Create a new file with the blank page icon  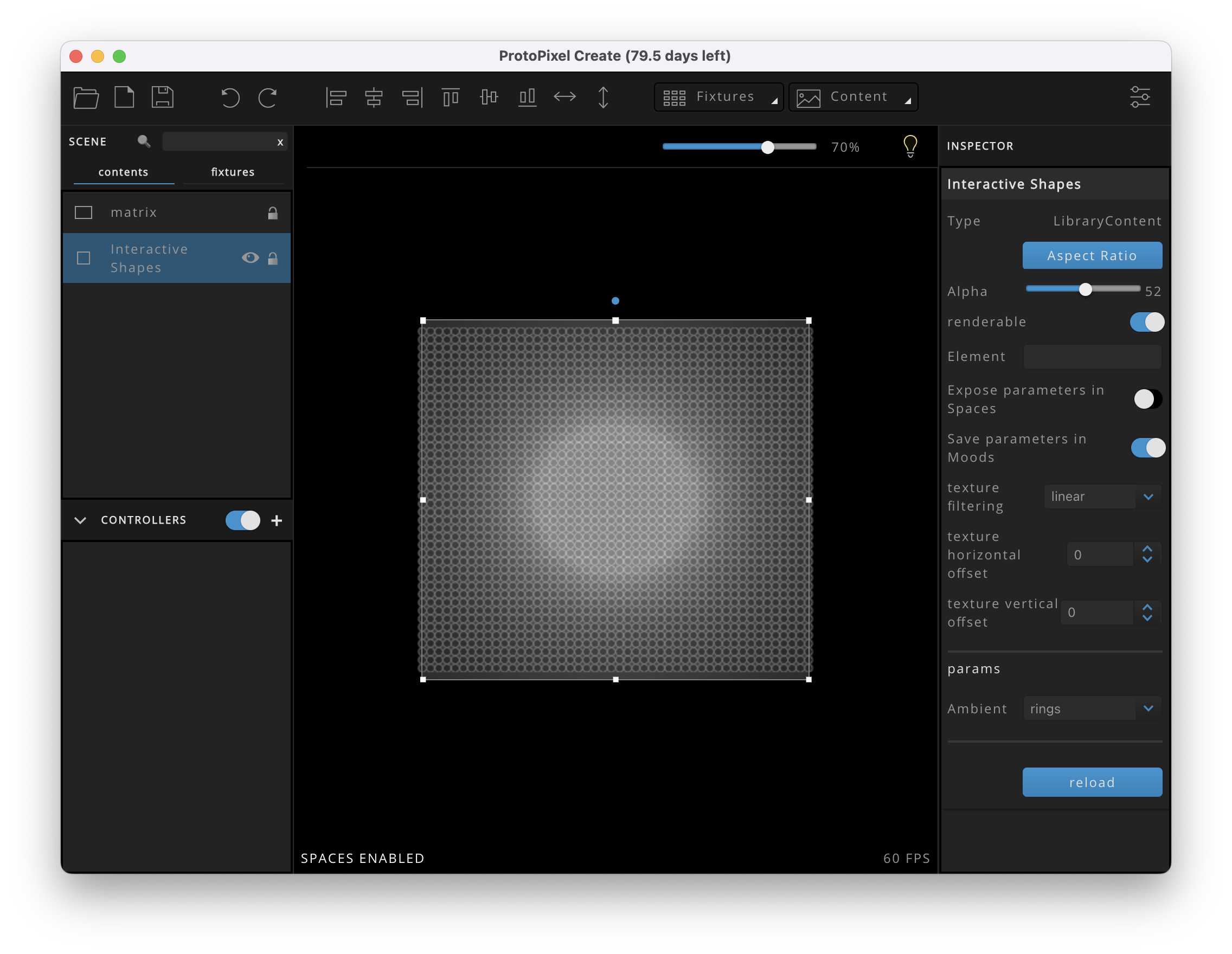pyautogui.click(x=124, y=97)
